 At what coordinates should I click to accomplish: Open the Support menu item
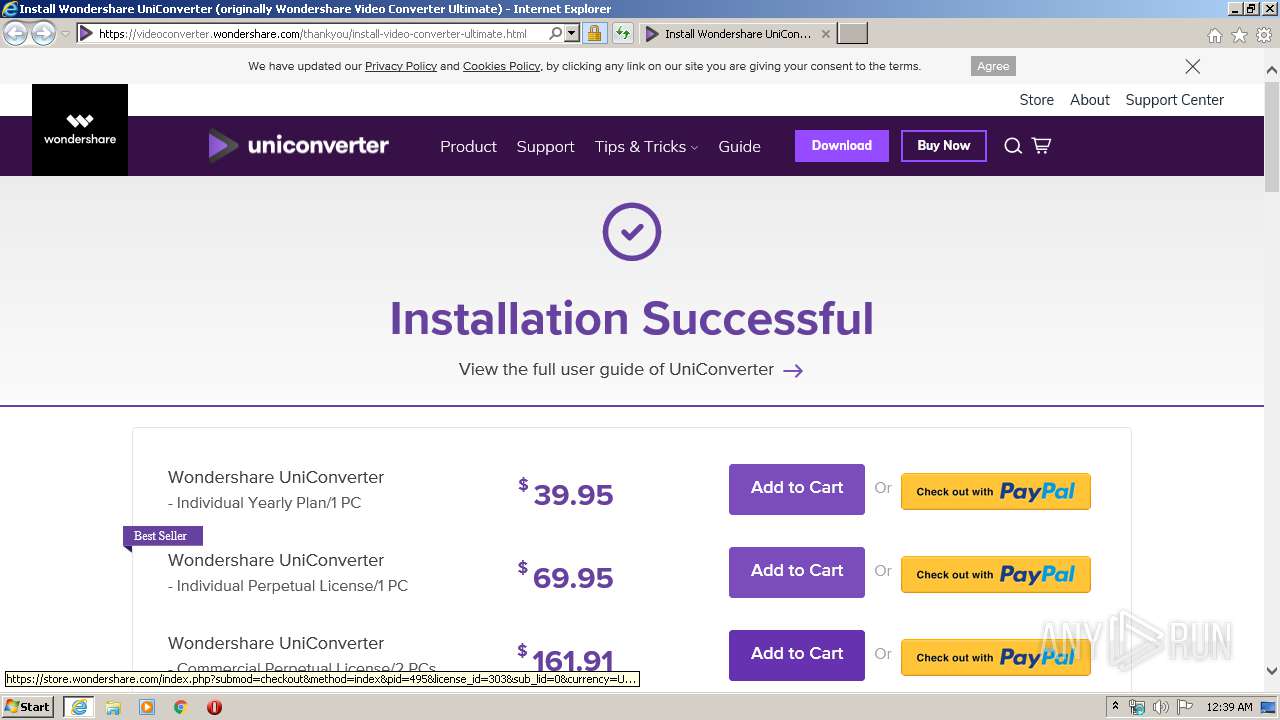pos(545,146)
